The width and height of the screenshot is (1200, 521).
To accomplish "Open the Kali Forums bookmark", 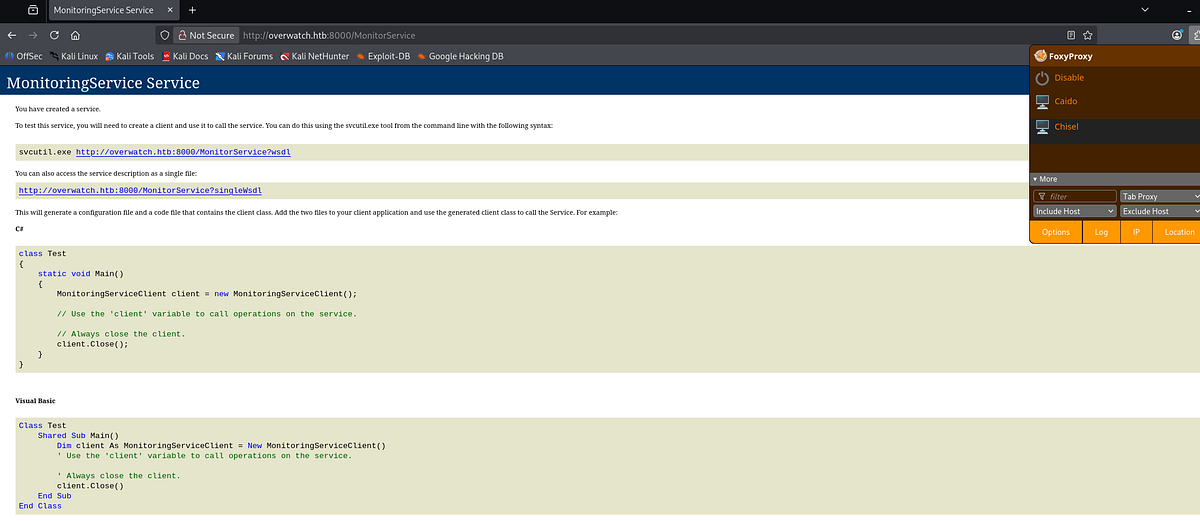I will [244, 56].
